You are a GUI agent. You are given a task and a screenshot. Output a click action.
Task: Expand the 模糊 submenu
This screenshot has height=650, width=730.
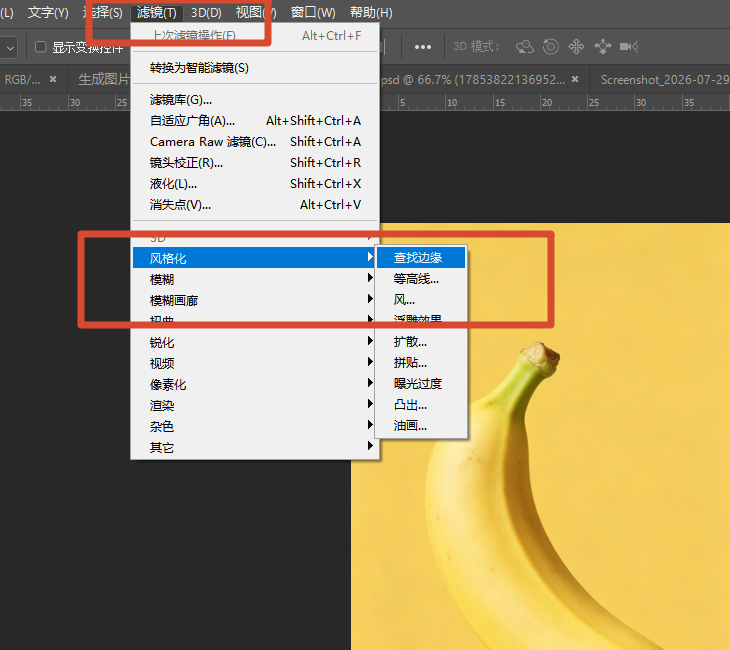tap(254, 279)
